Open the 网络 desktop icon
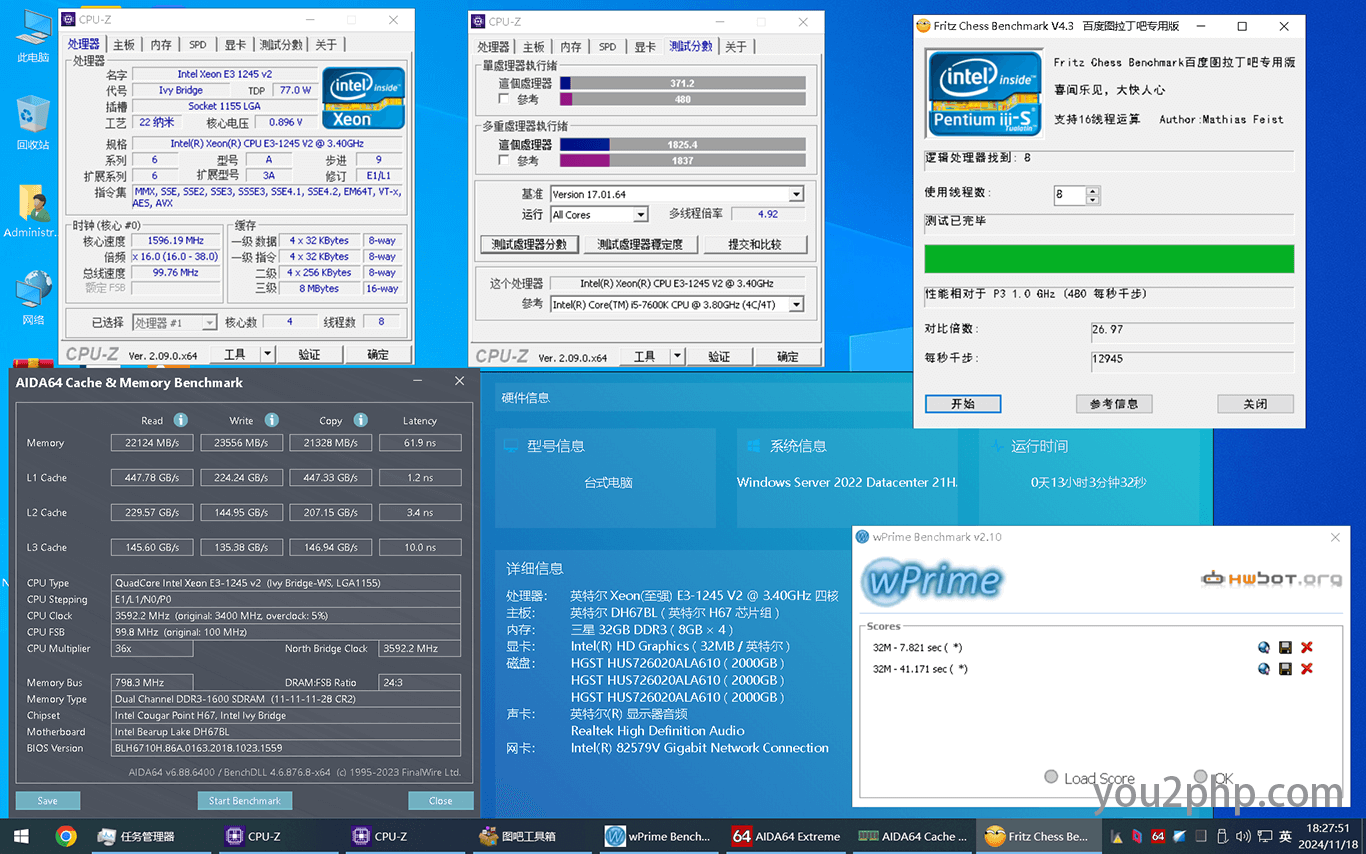This screenshot has height=854, width=1366. point(33,297)
